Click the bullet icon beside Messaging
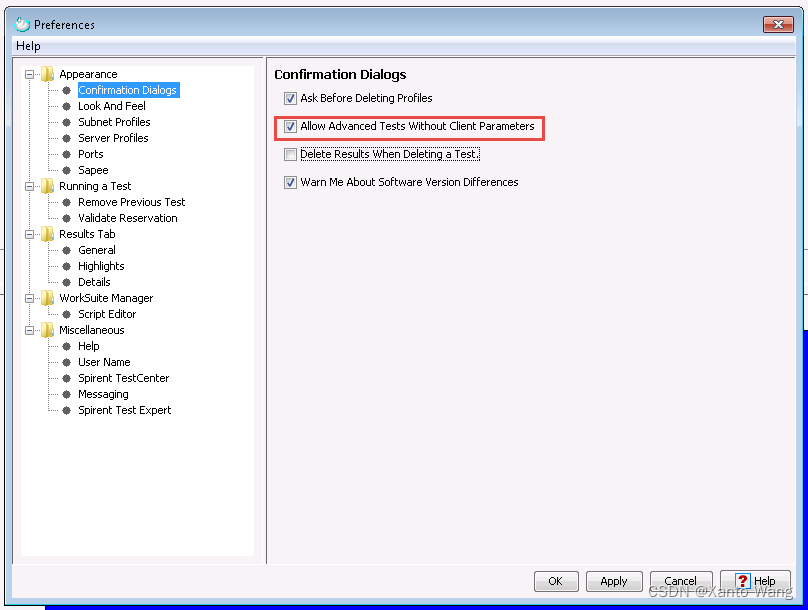This screenshot has height=610, width=808. tap(66, 394)
